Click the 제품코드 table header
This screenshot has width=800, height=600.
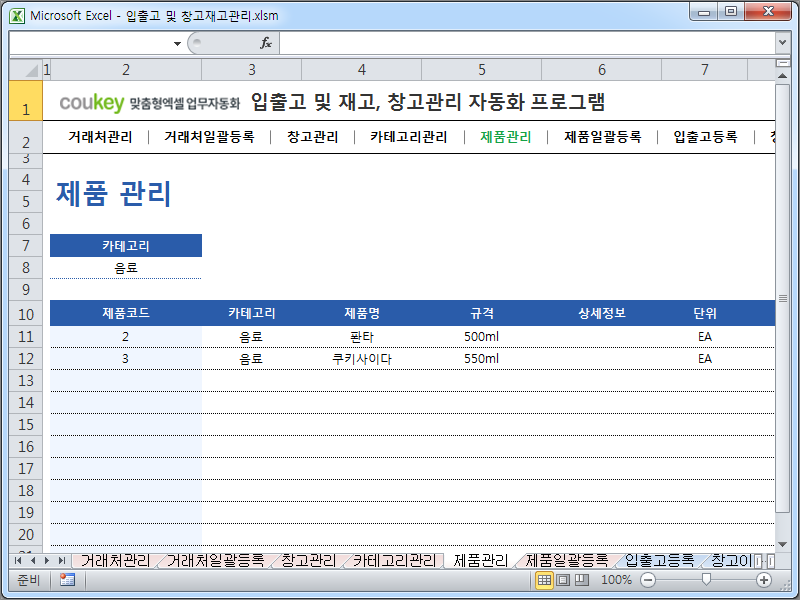(x=126, y=313)
